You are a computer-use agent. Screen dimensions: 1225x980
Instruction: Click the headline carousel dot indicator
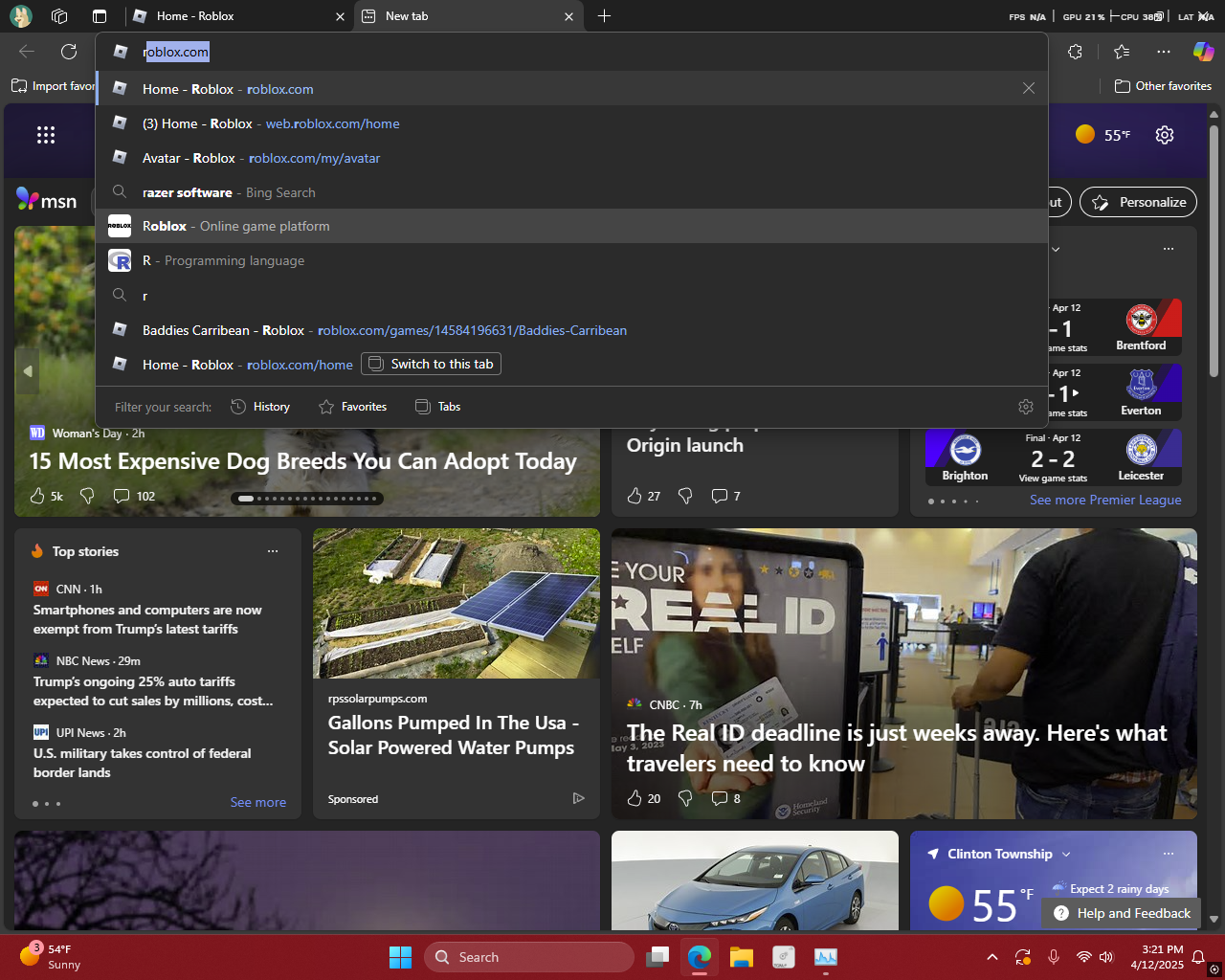[x=307, y=498]
